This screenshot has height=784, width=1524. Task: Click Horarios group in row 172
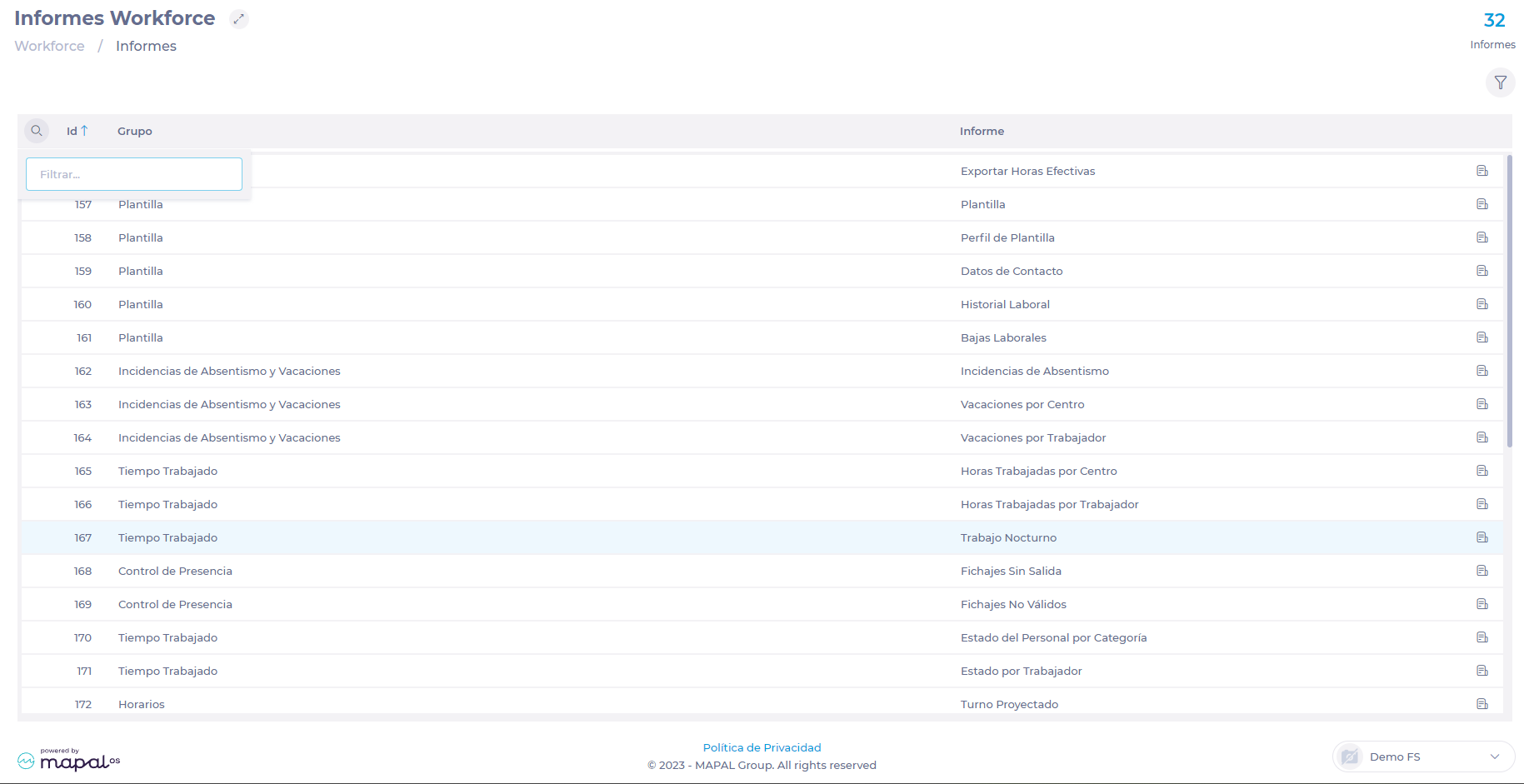(142, 704)
